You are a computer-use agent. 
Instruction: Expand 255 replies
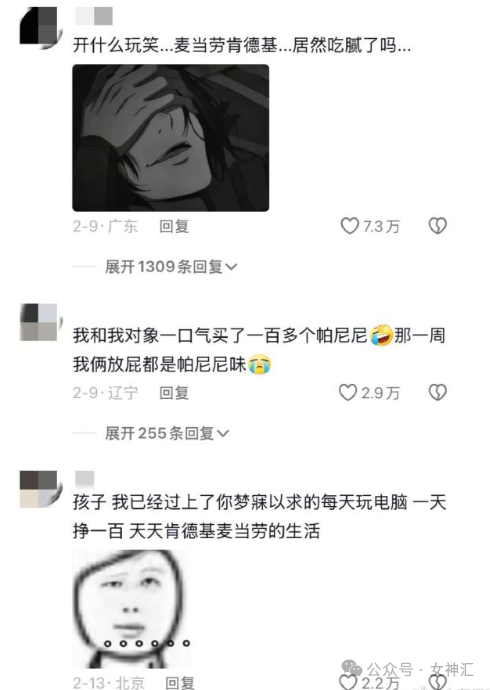click(167, 433)
